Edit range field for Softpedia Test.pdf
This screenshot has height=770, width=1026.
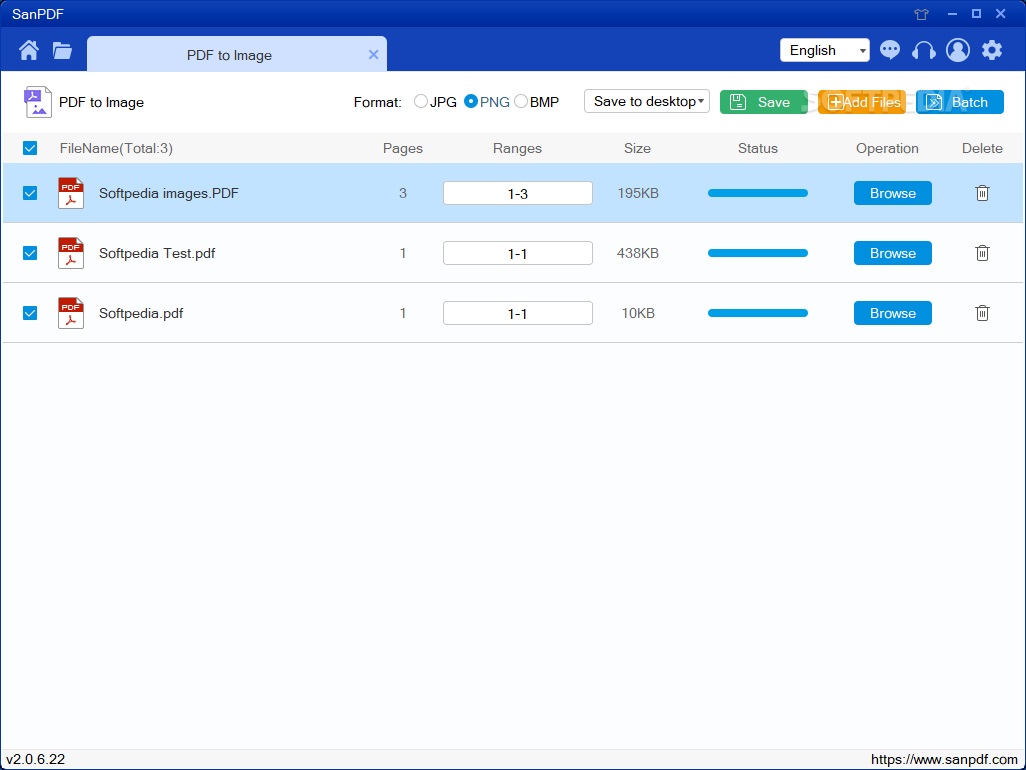pyautogui.click(x=518, y=253)
